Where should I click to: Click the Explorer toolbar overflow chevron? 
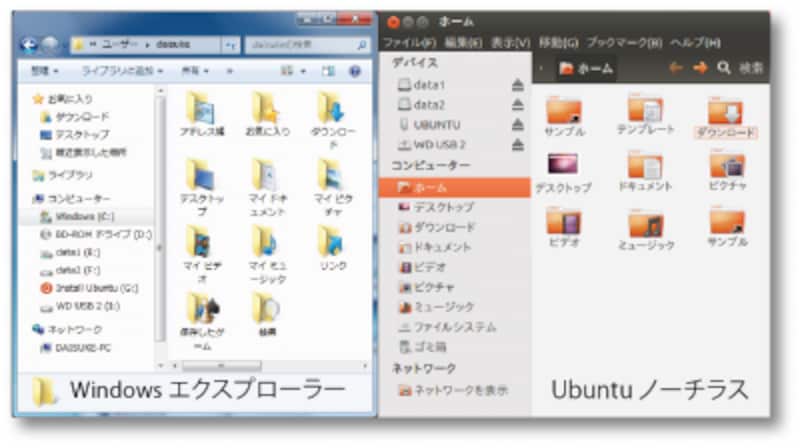(x=230, y=71)
